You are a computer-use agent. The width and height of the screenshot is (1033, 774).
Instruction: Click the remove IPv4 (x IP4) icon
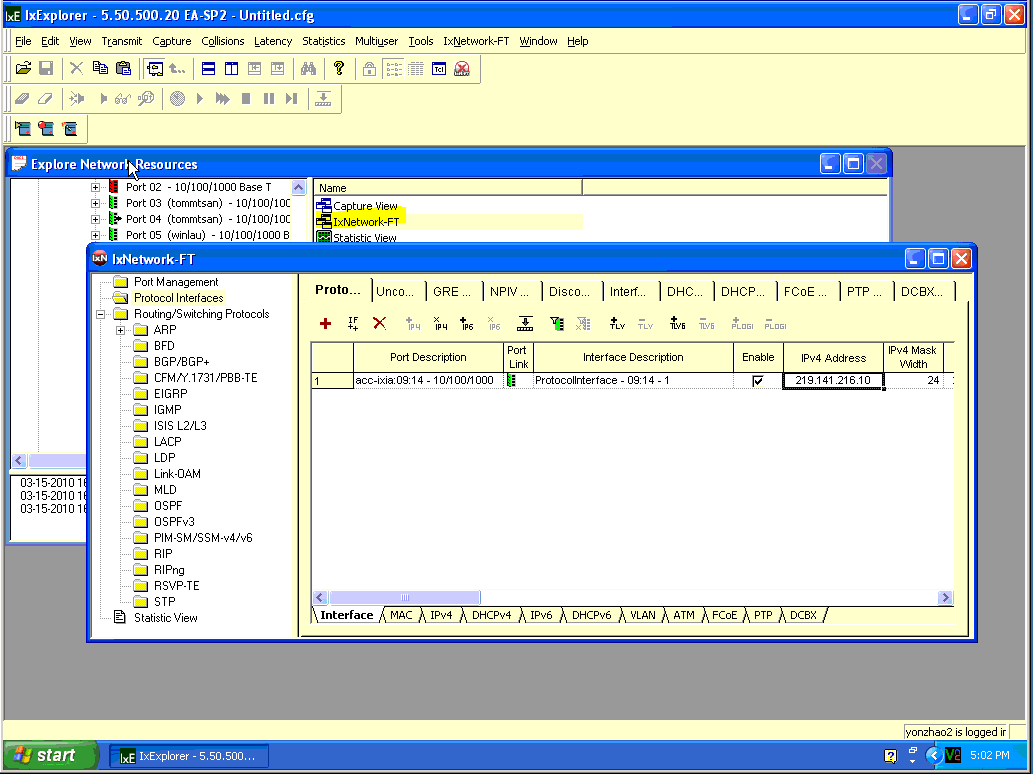coord(440,323)
